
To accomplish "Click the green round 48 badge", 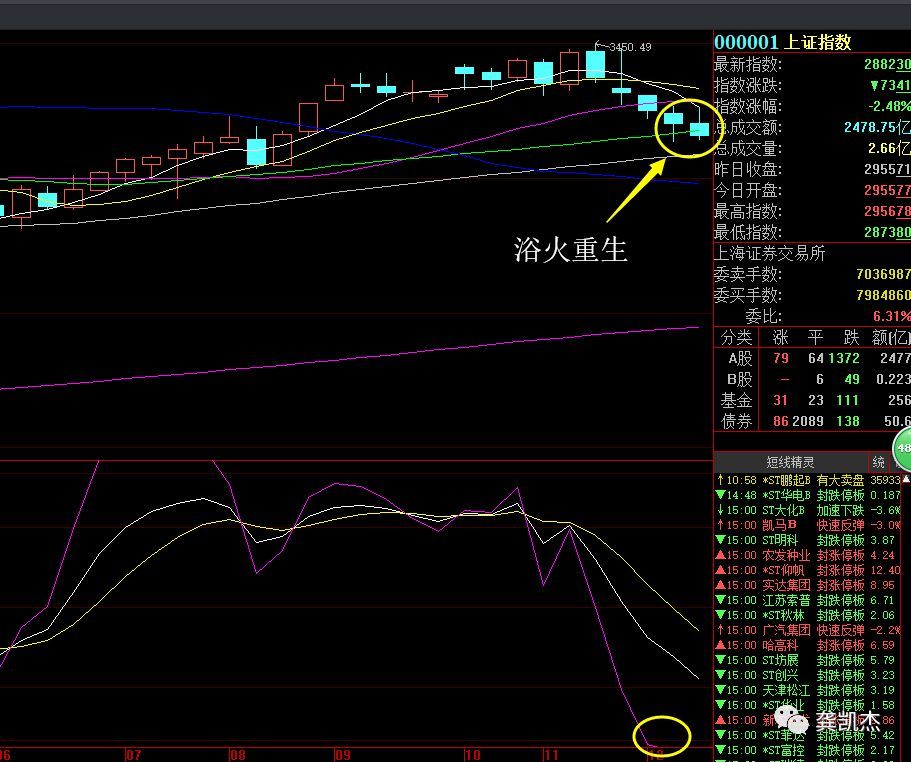I will coord(902,448).
